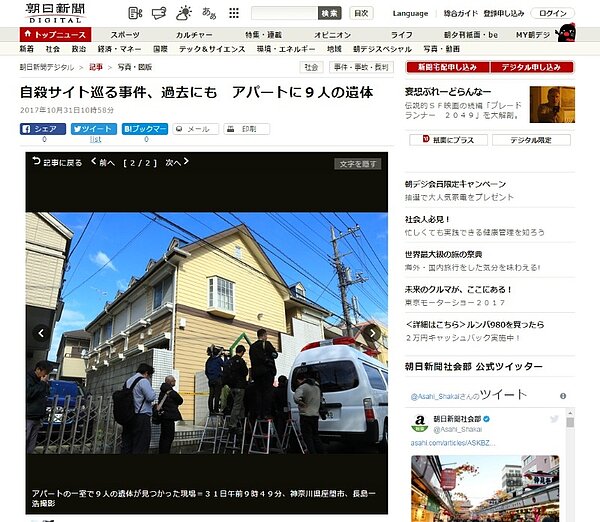600x522 pixels.
Task: Send article by メール
Action: [196, 129]
